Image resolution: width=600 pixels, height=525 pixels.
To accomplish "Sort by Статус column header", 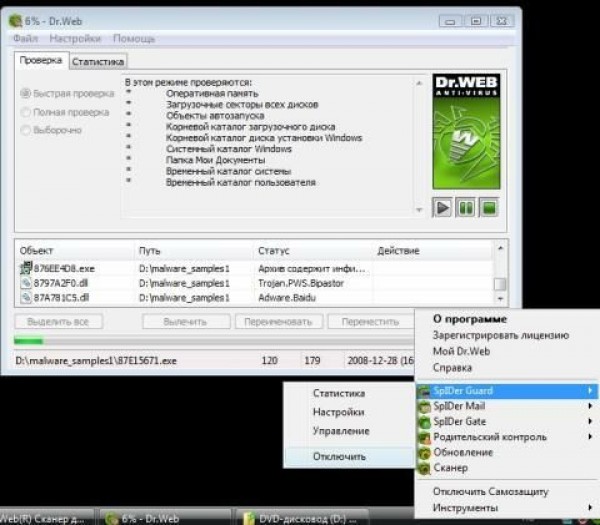I will [x=312, y=251].
